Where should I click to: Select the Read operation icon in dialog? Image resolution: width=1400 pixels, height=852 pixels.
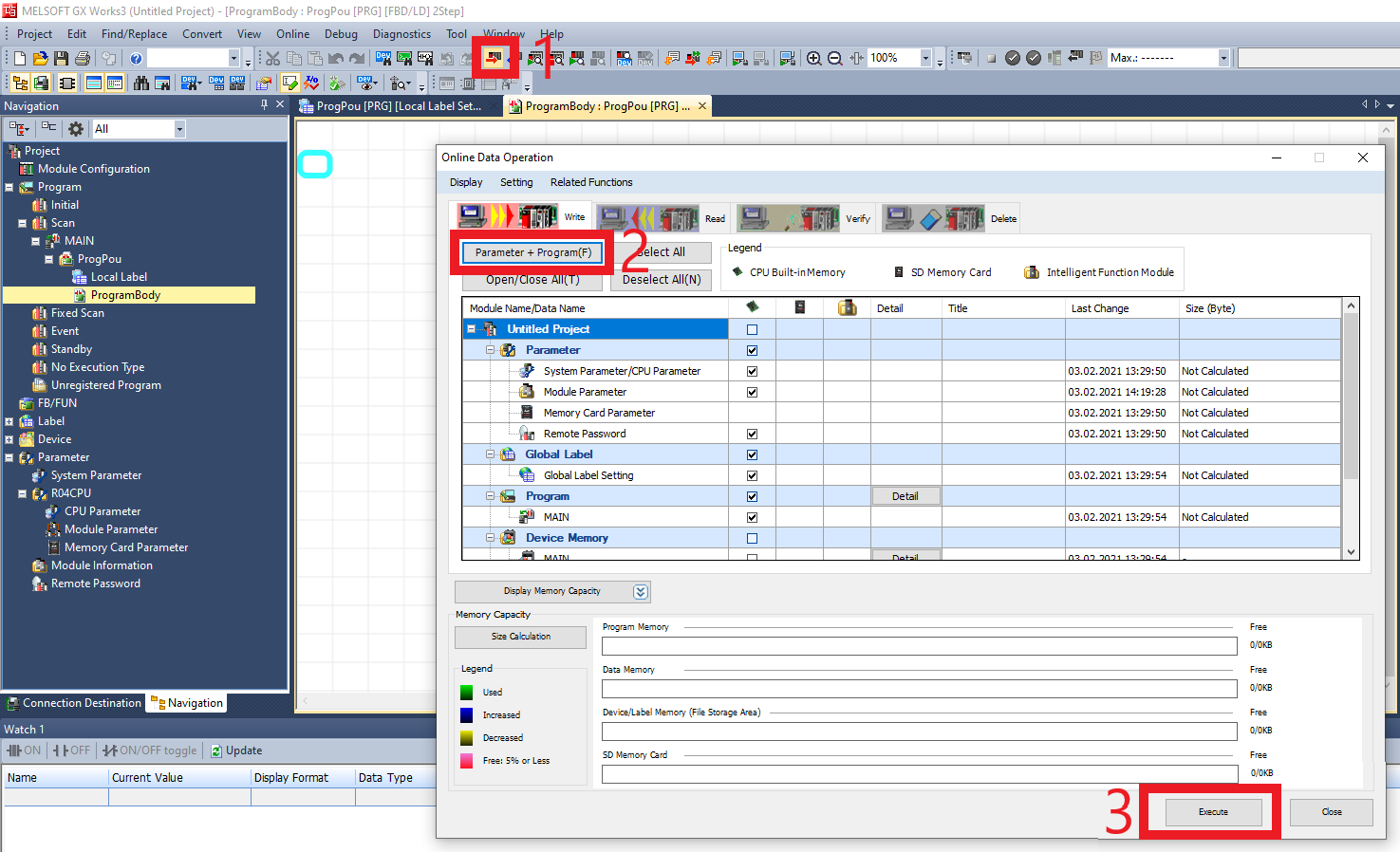tap(648, 218)
